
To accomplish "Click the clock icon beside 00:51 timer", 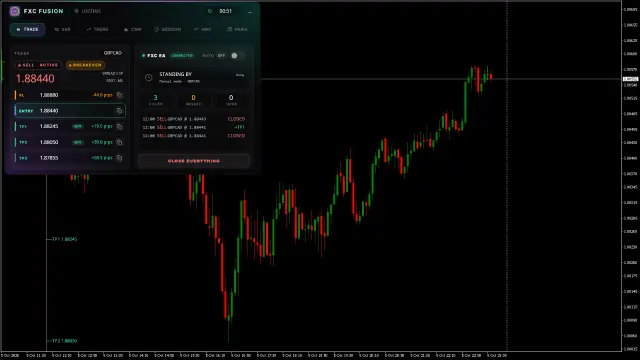I will click(x=210, y=11).
